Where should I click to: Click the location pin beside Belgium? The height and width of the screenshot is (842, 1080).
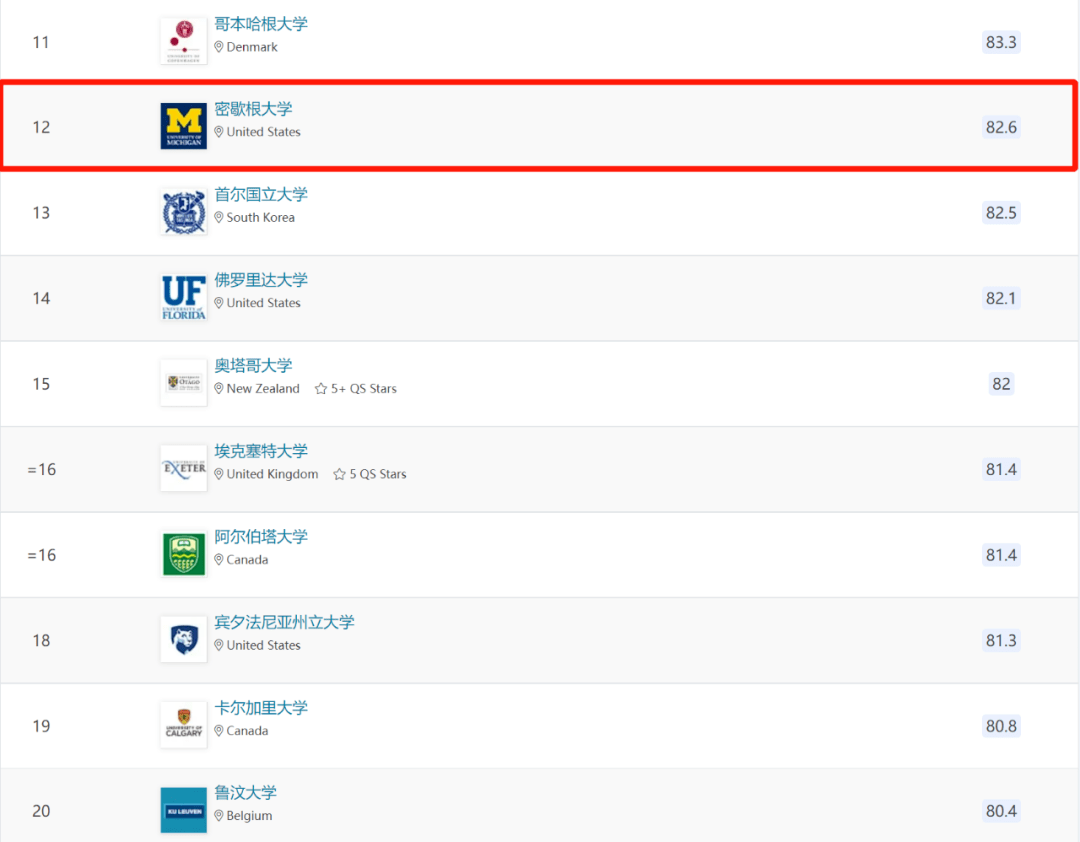point(218,816)
